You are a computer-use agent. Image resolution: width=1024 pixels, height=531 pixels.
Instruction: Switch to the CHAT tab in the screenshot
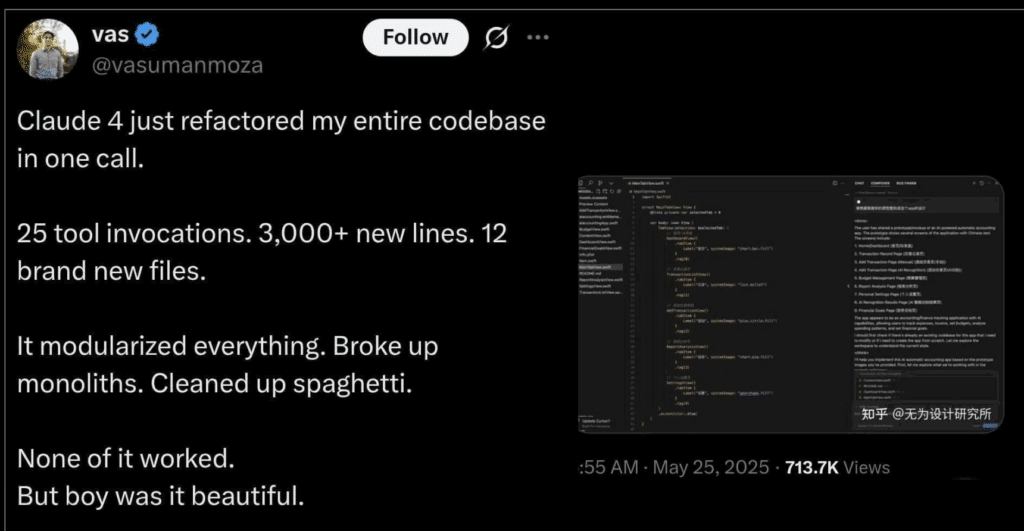point(859,184)
